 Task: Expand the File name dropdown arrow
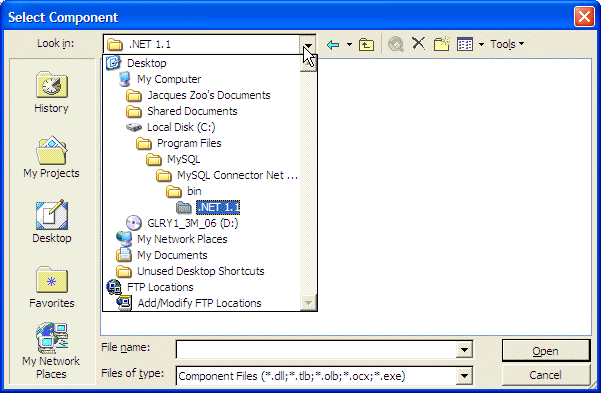(464, 350)
